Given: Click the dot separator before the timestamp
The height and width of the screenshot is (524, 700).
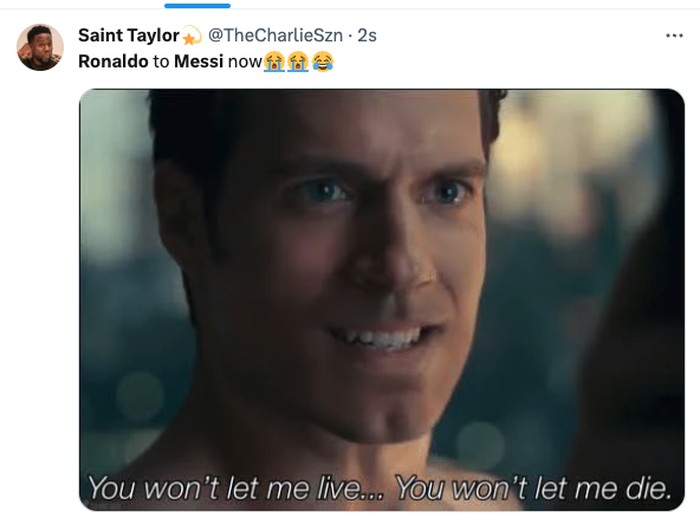Looking at the screenshot, I should (x=350, y=36).
